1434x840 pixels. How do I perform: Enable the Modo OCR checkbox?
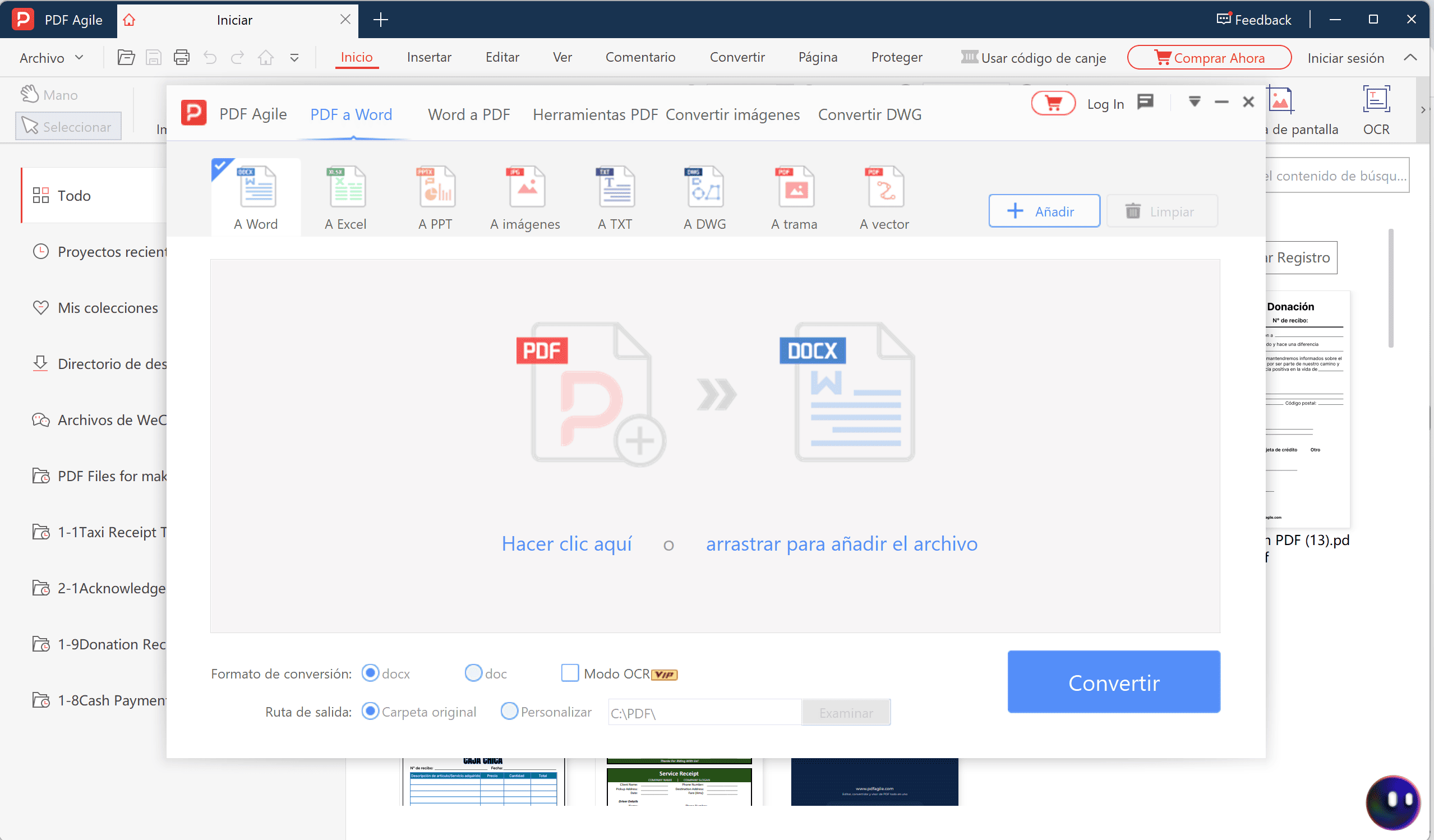[570, 673]
